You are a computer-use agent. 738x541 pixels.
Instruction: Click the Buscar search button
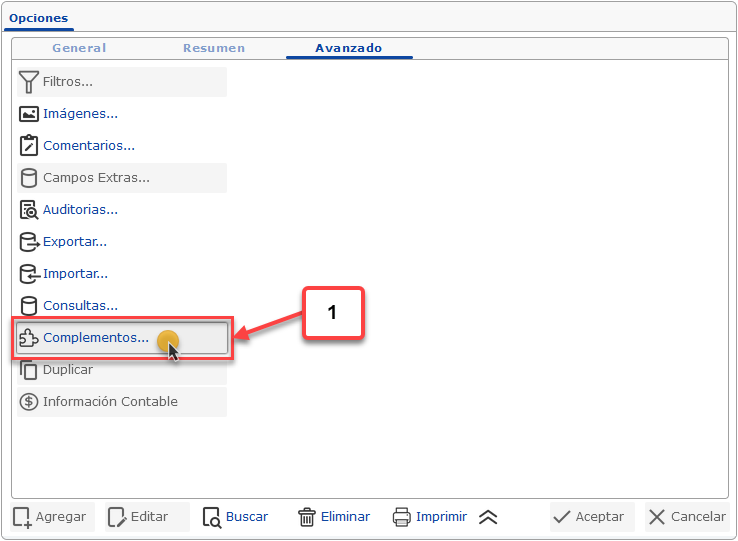click(236, 517)
